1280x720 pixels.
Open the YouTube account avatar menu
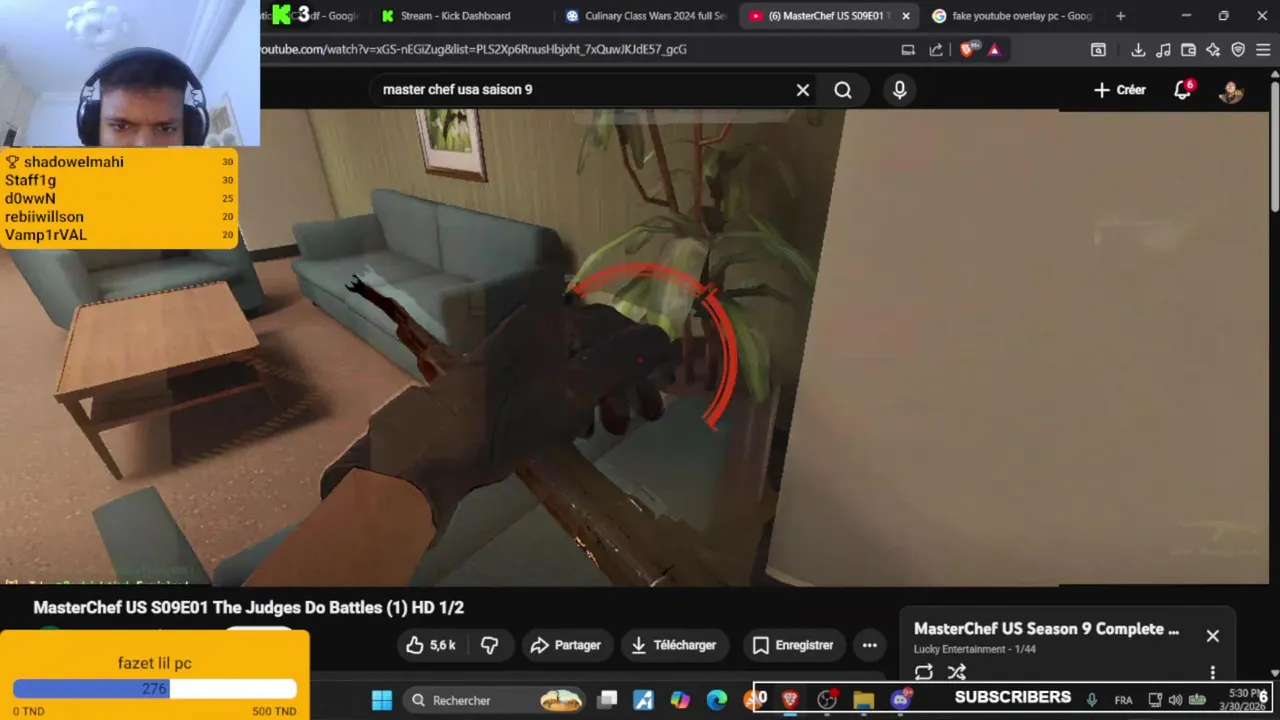coord(1231,90)
